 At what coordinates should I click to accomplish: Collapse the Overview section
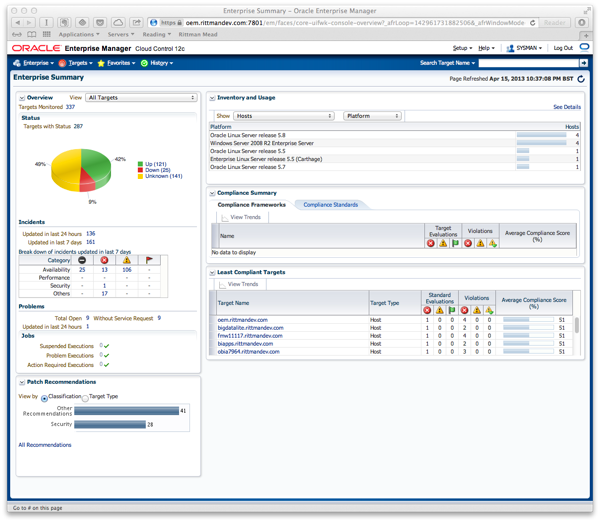[x=22, y=98]
